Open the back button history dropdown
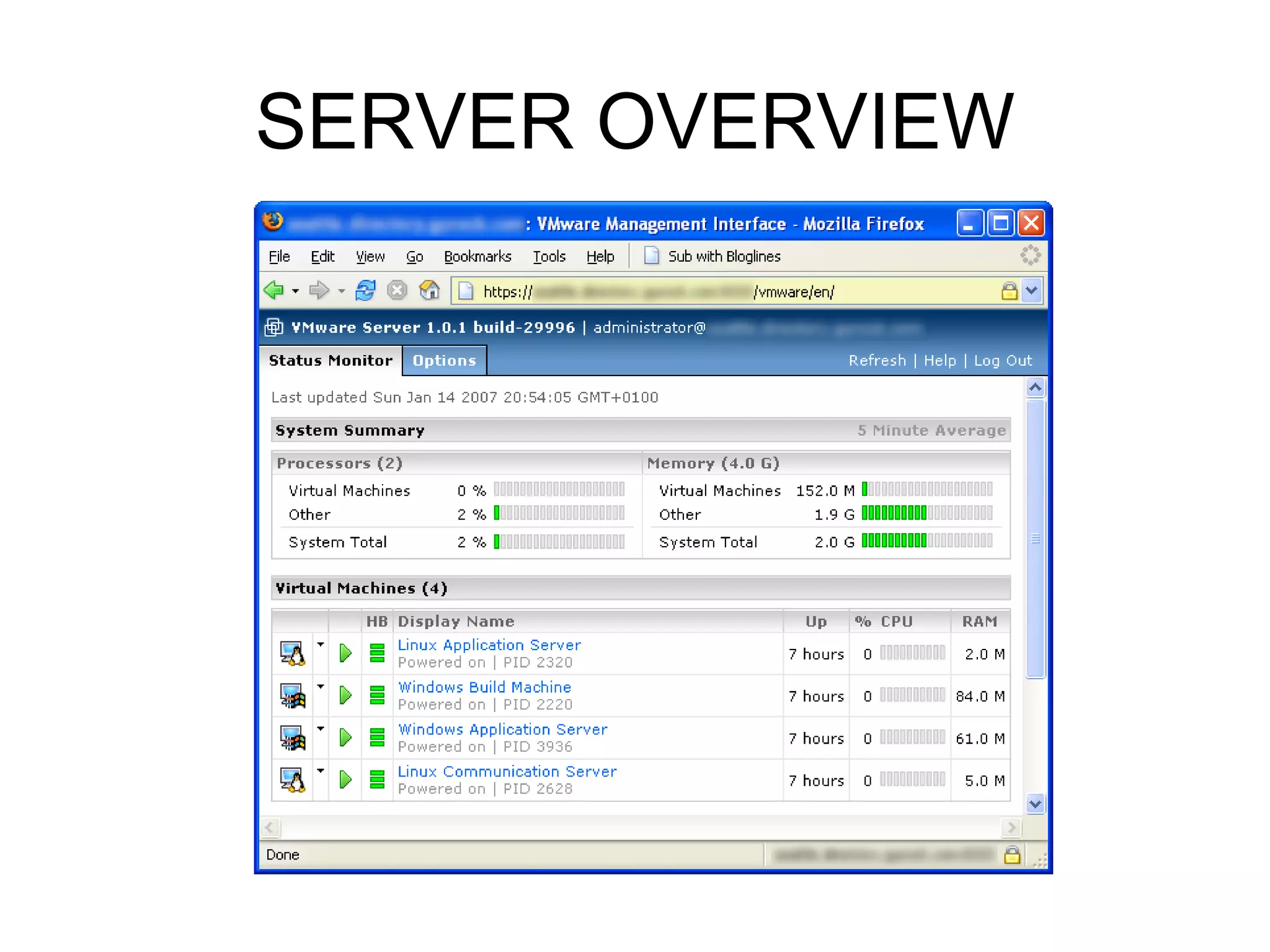The height and width of the screenshot is (952, 1270). coord(295,291)
